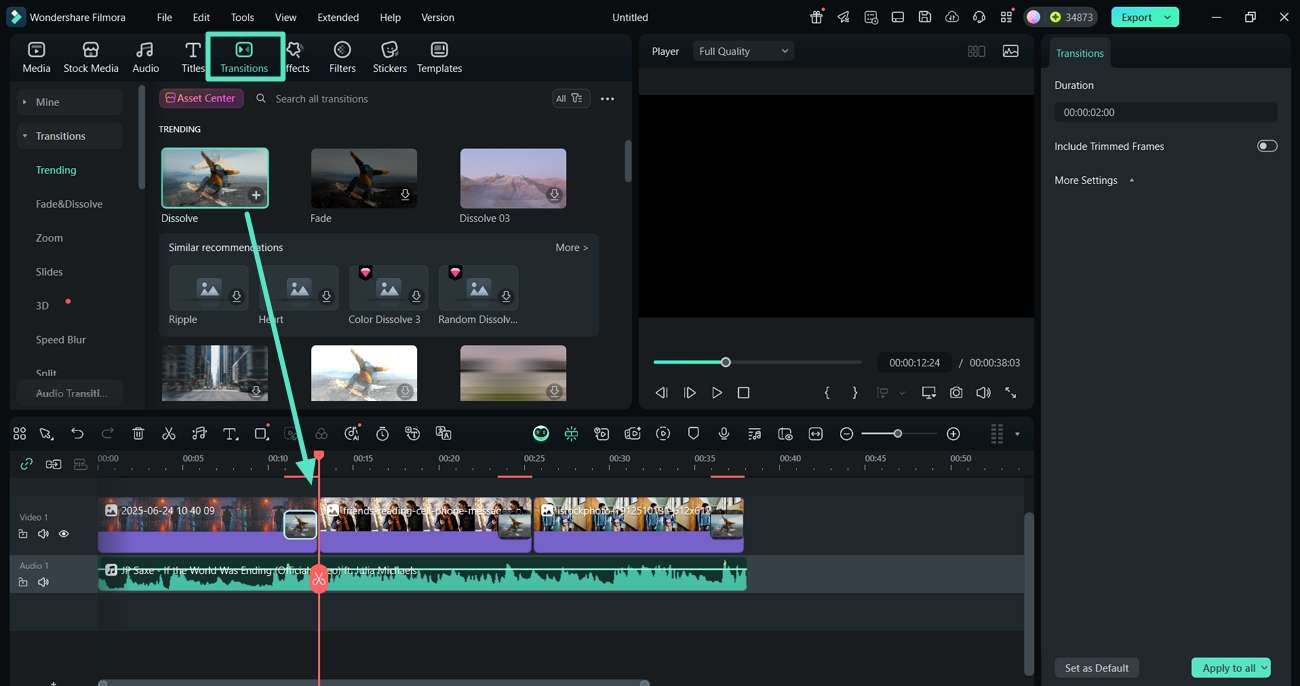Click the More link in Similar recommendations
This screenshot has height=686, width=1300.
coord(572,247)
